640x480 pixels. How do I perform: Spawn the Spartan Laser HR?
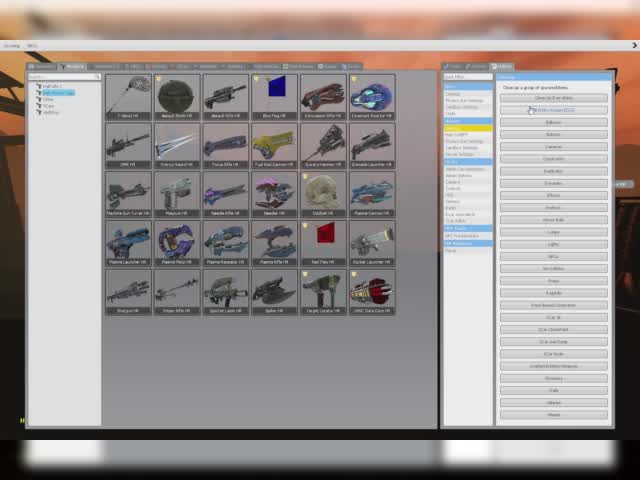point(226,292)
